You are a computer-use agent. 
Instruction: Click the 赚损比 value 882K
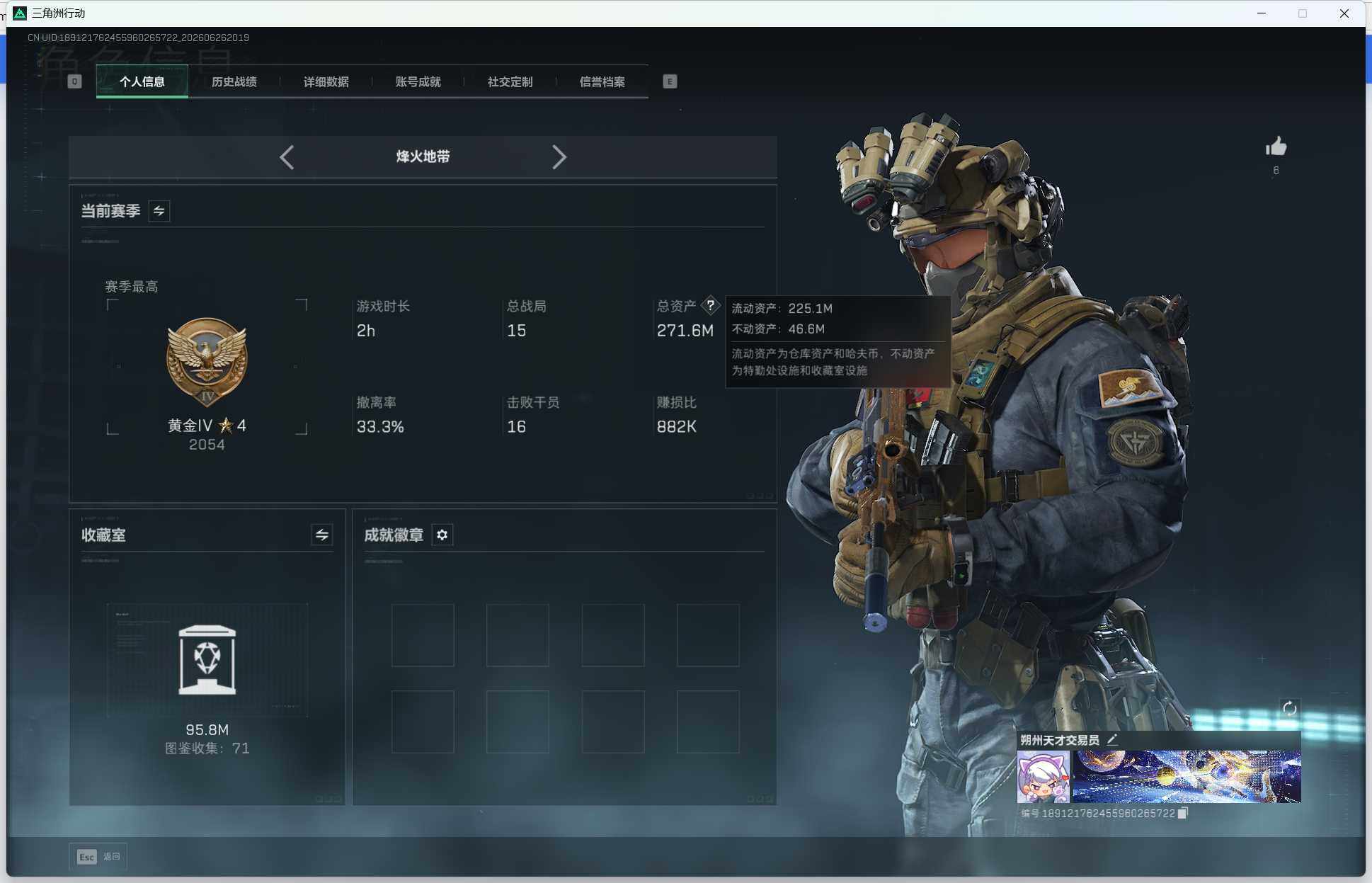tap(676, 427)
